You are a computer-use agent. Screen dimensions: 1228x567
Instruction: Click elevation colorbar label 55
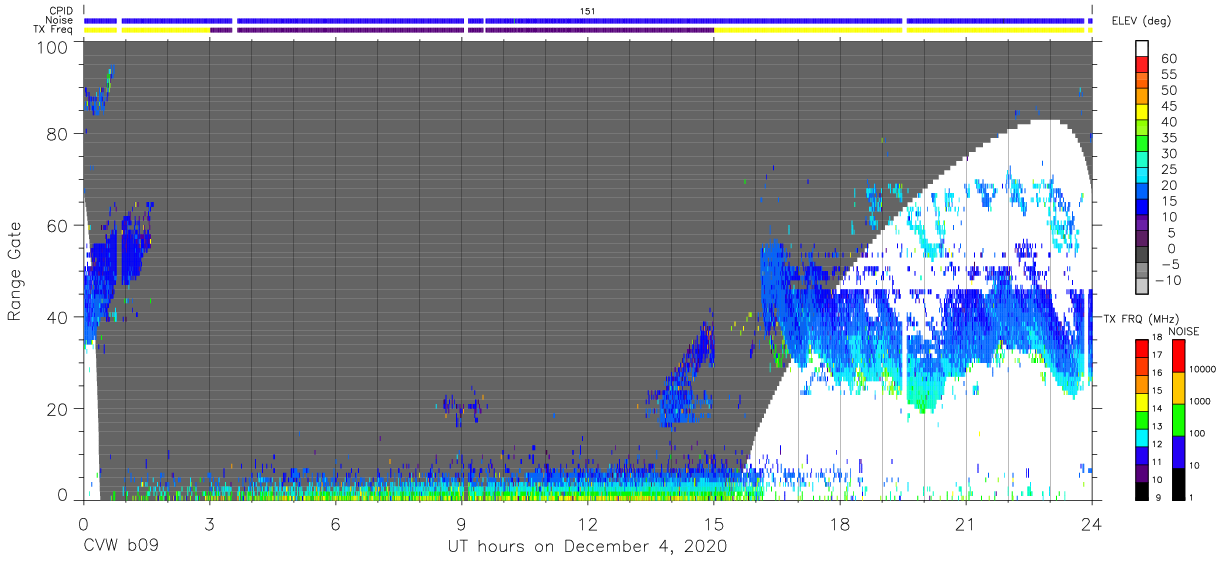click(x=1168, y=74)
